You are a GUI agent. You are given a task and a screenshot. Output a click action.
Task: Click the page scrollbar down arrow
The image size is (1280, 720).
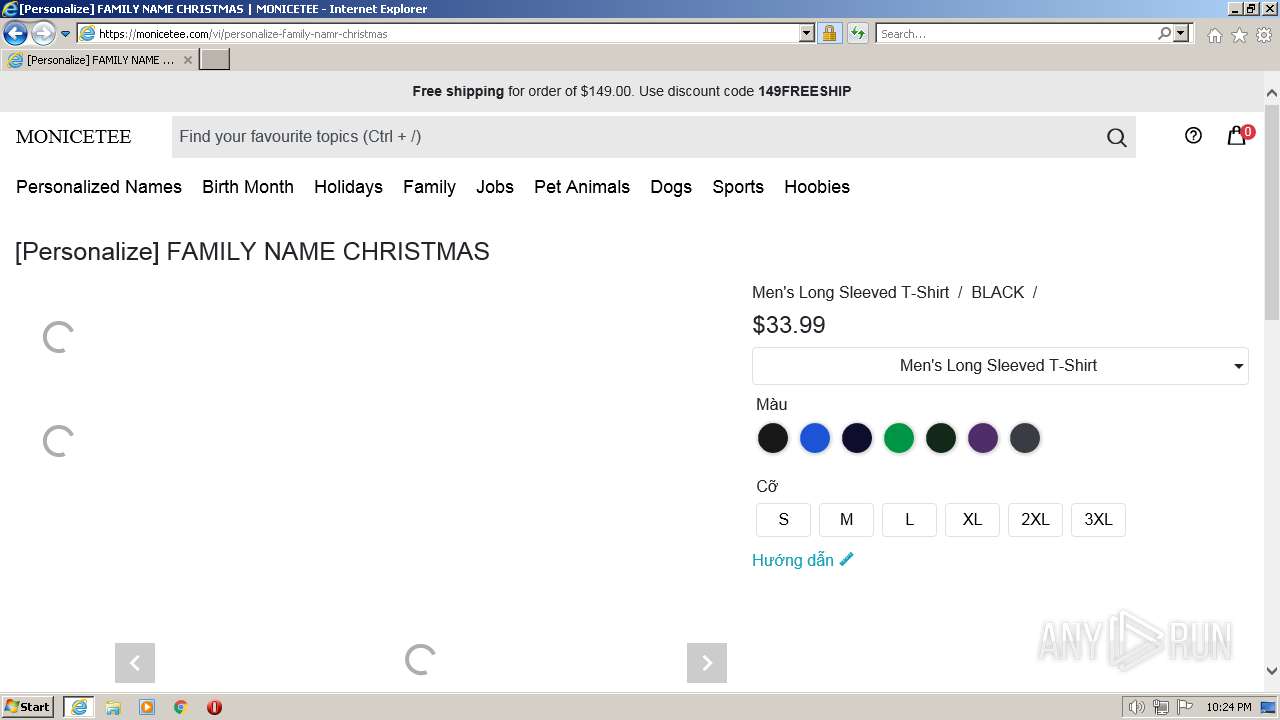click(x=1272, y=672)
